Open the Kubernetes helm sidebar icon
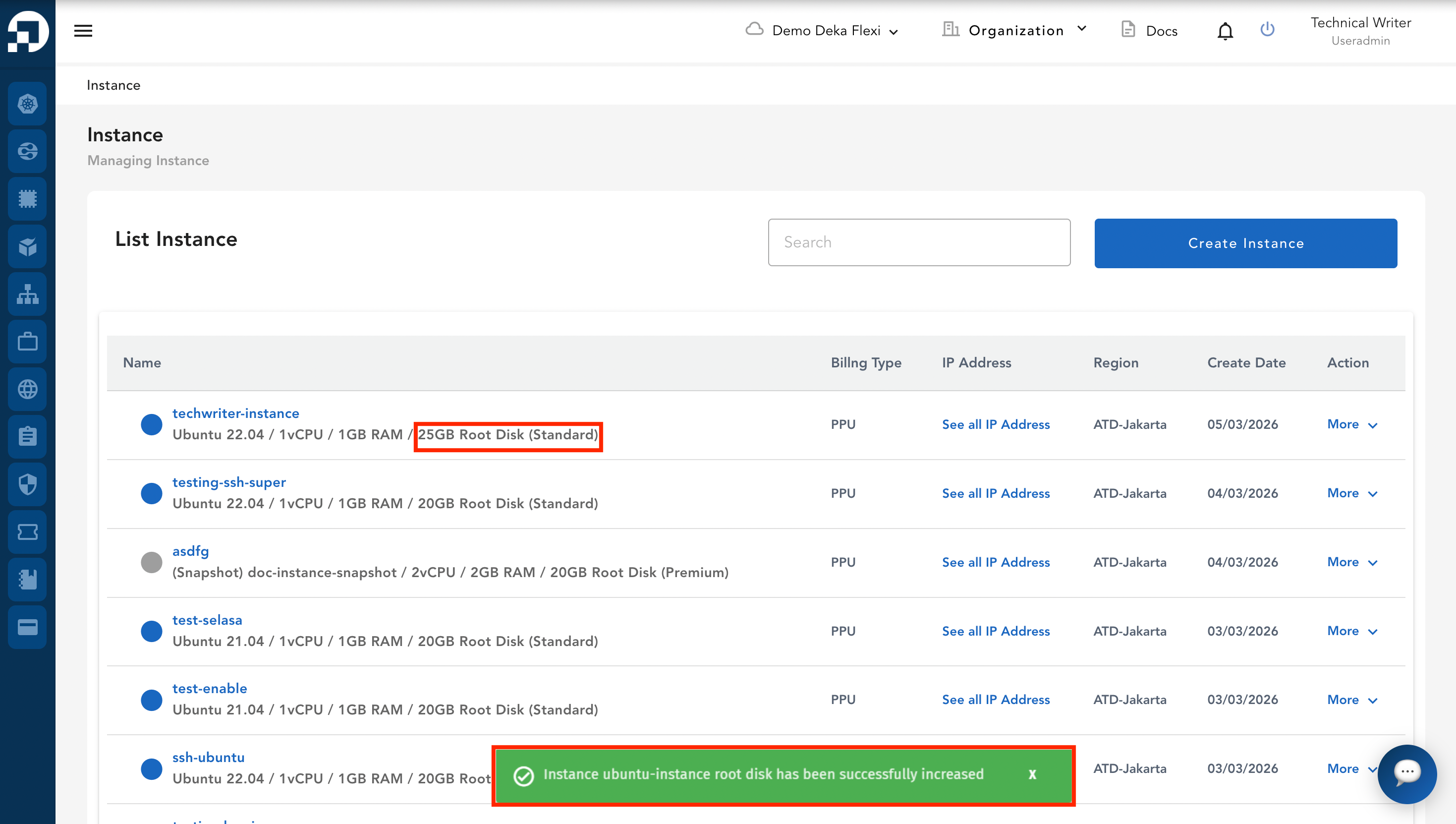 point(27,104)
